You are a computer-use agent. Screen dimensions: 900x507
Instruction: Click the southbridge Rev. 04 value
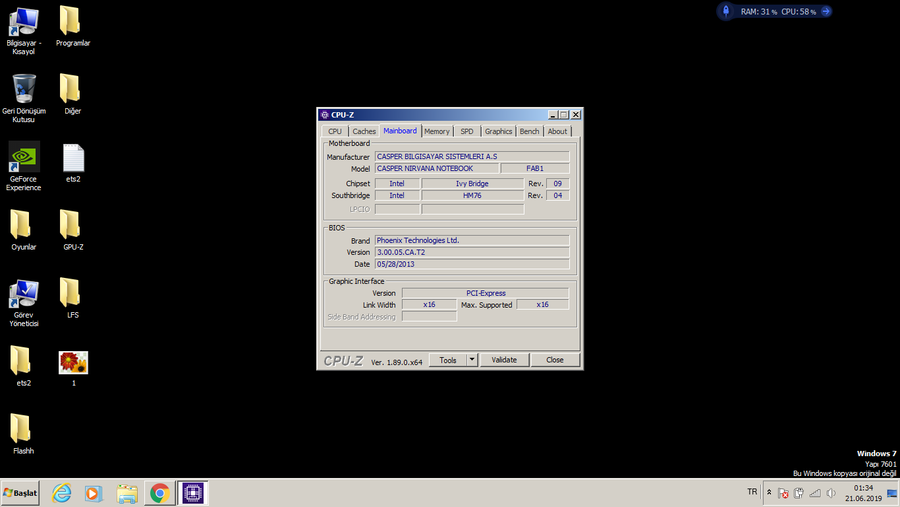[x=557, y=195]
